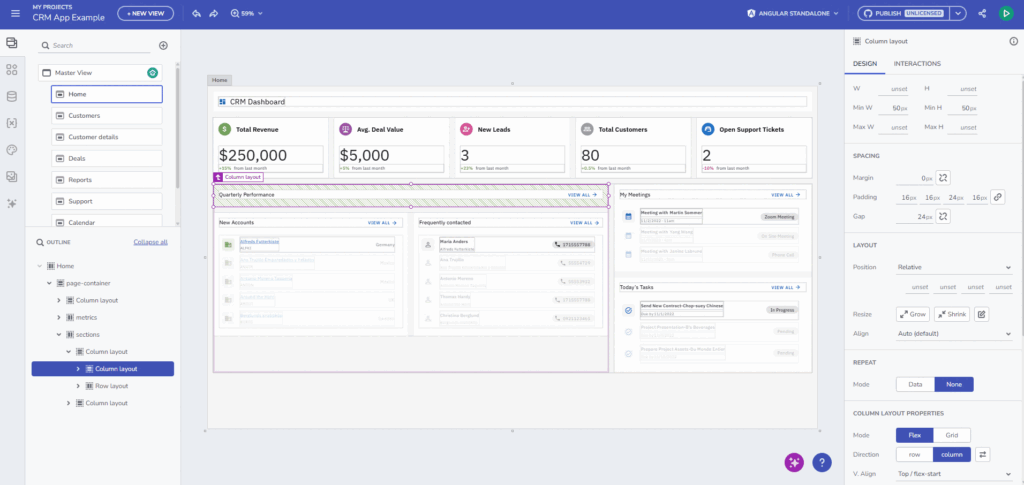Open the resize edit icon
Image resolution: width=1024 pixels, height=485 pixels.
[981, 314]
